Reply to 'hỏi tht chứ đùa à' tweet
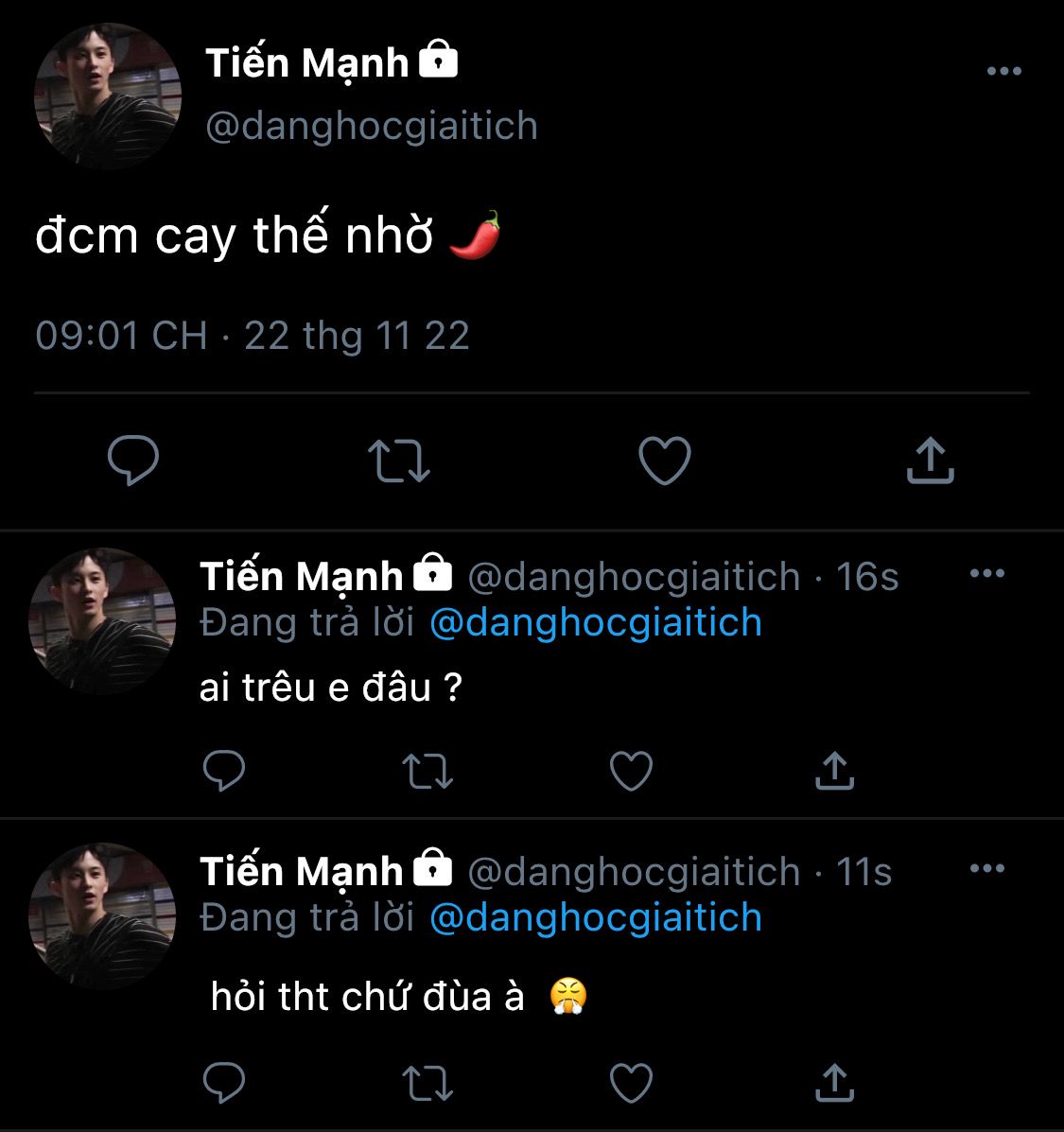Image resolution: width=1064 pixels, height=1132 pixels. 224,1083
